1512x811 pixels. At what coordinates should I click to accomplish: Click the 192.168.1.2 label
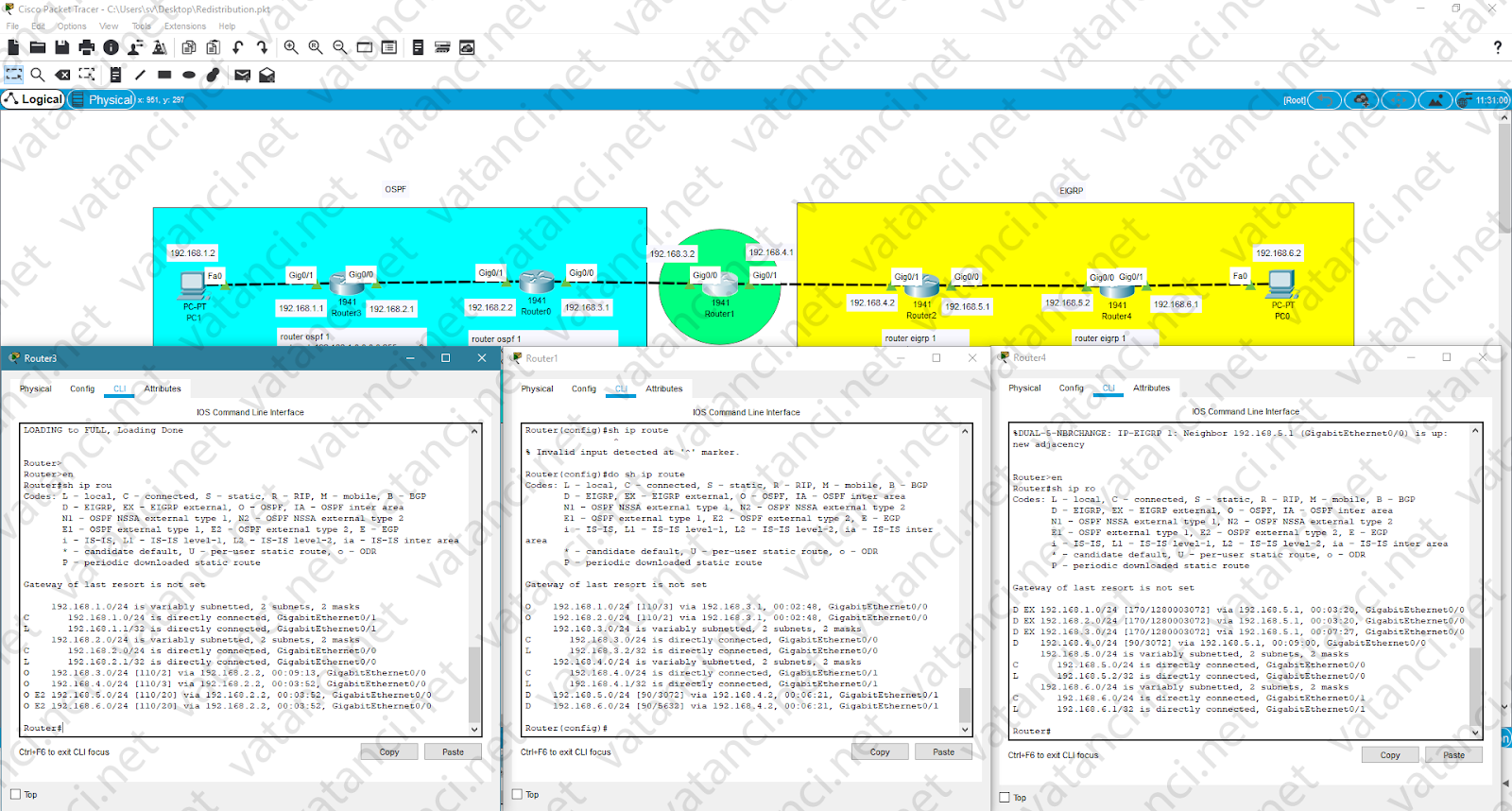pos(192,253)
